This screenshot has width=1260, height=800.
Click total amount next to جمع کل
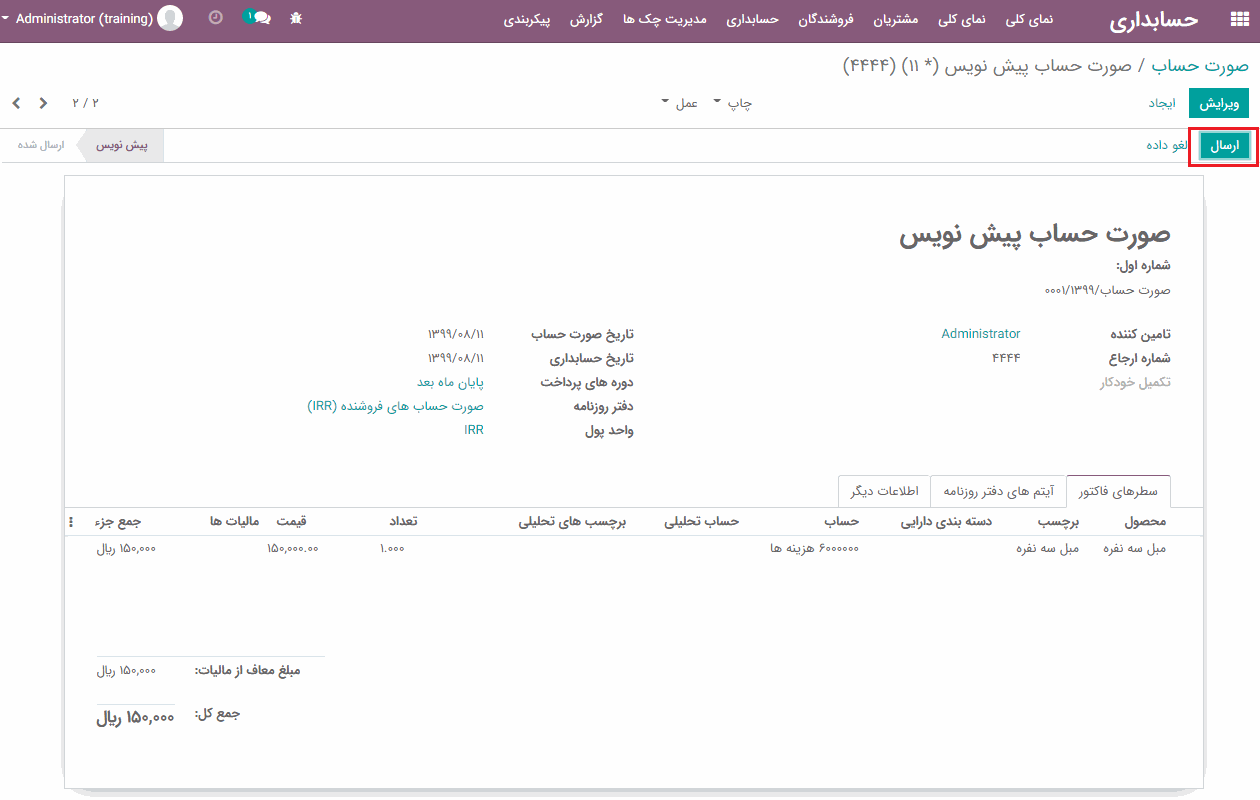click(135, 718)
